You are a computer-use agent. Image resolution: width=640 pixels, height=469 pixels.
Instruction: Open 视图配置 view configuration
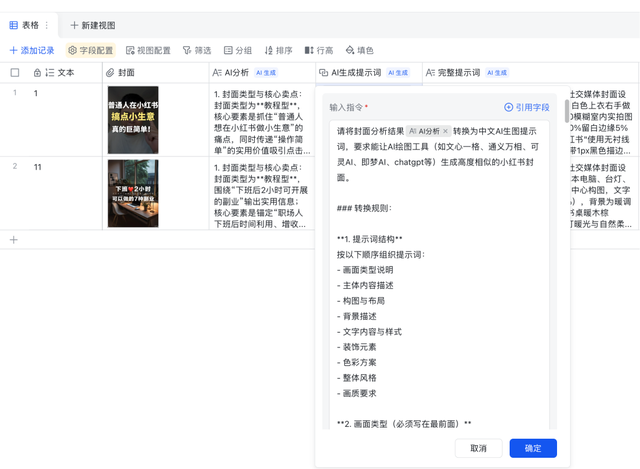click(147, 50)
